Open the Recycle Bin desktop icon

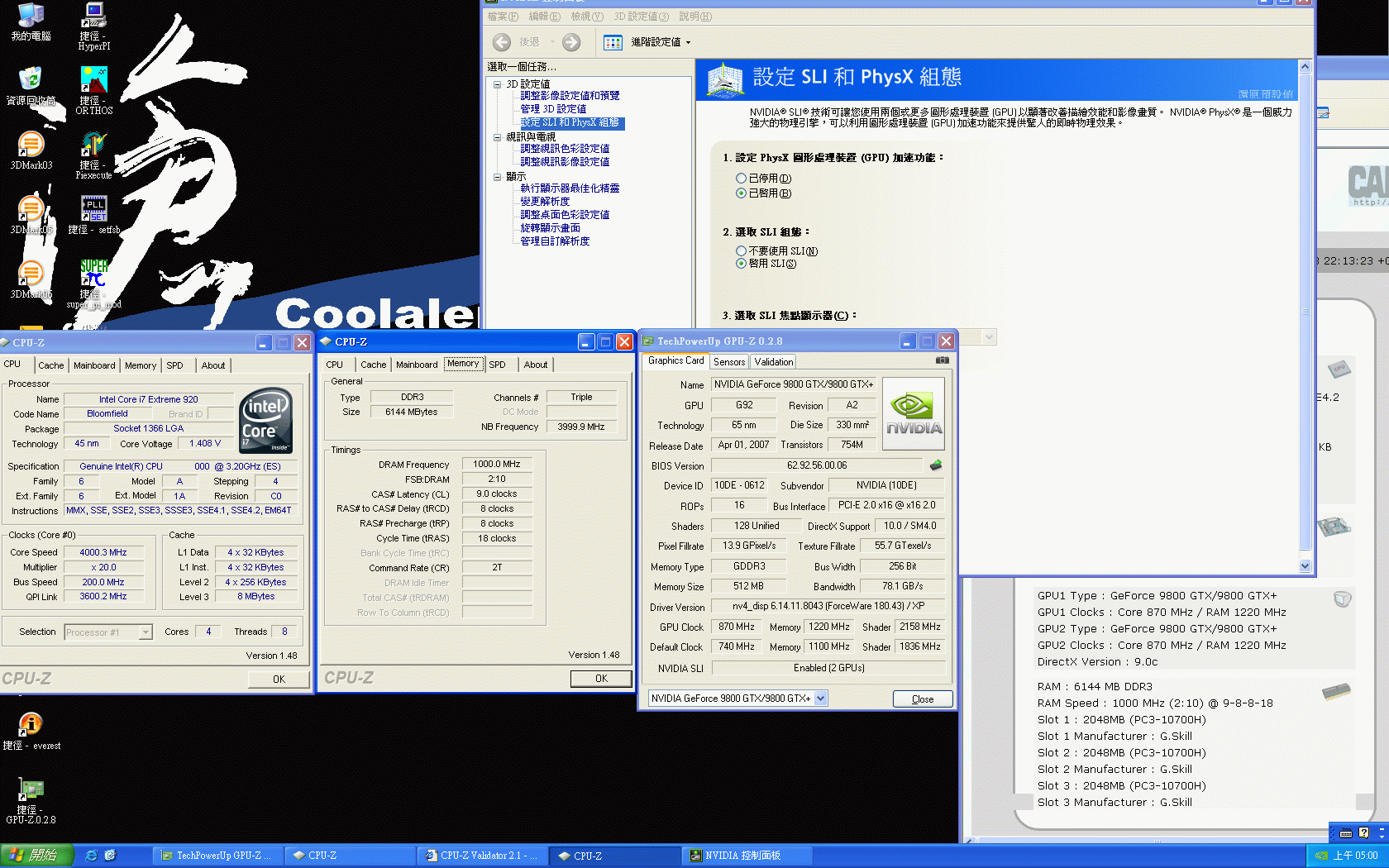point(31,85)
